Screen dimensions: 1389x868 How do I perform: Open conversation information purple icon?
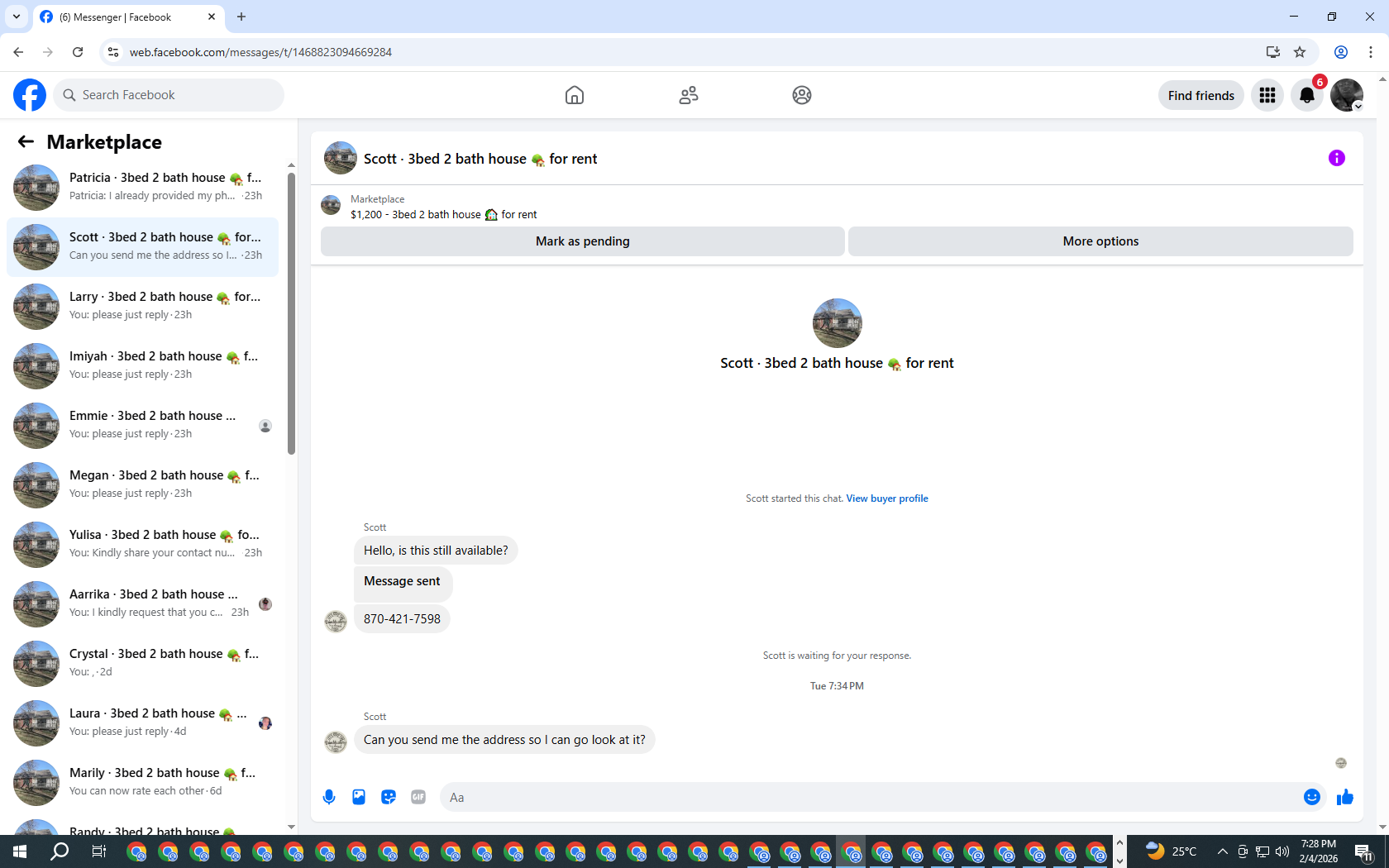pos(1337,158)
